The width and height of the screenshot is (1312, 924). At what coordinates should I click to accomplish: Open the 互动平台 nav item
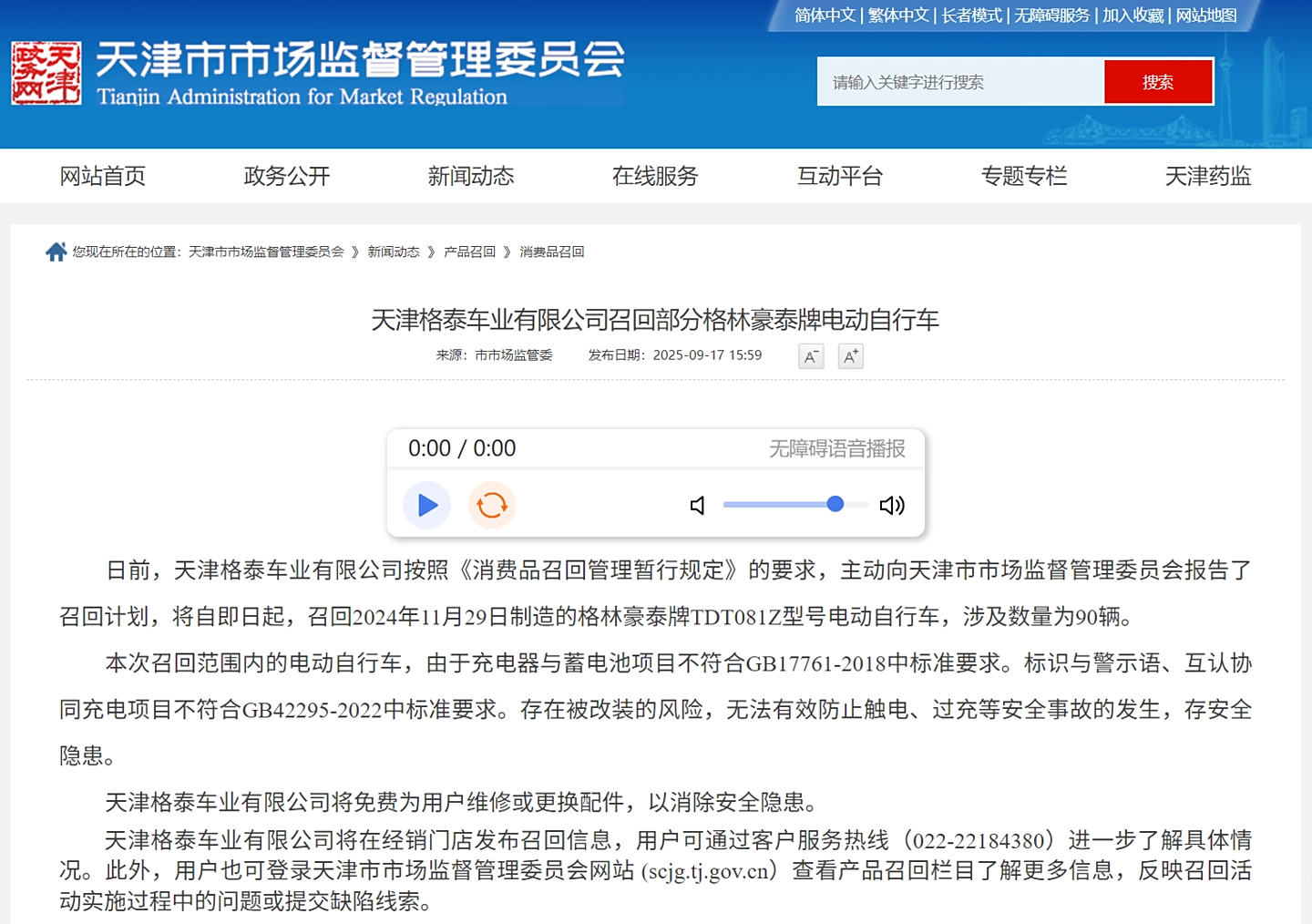coord(840,176)
